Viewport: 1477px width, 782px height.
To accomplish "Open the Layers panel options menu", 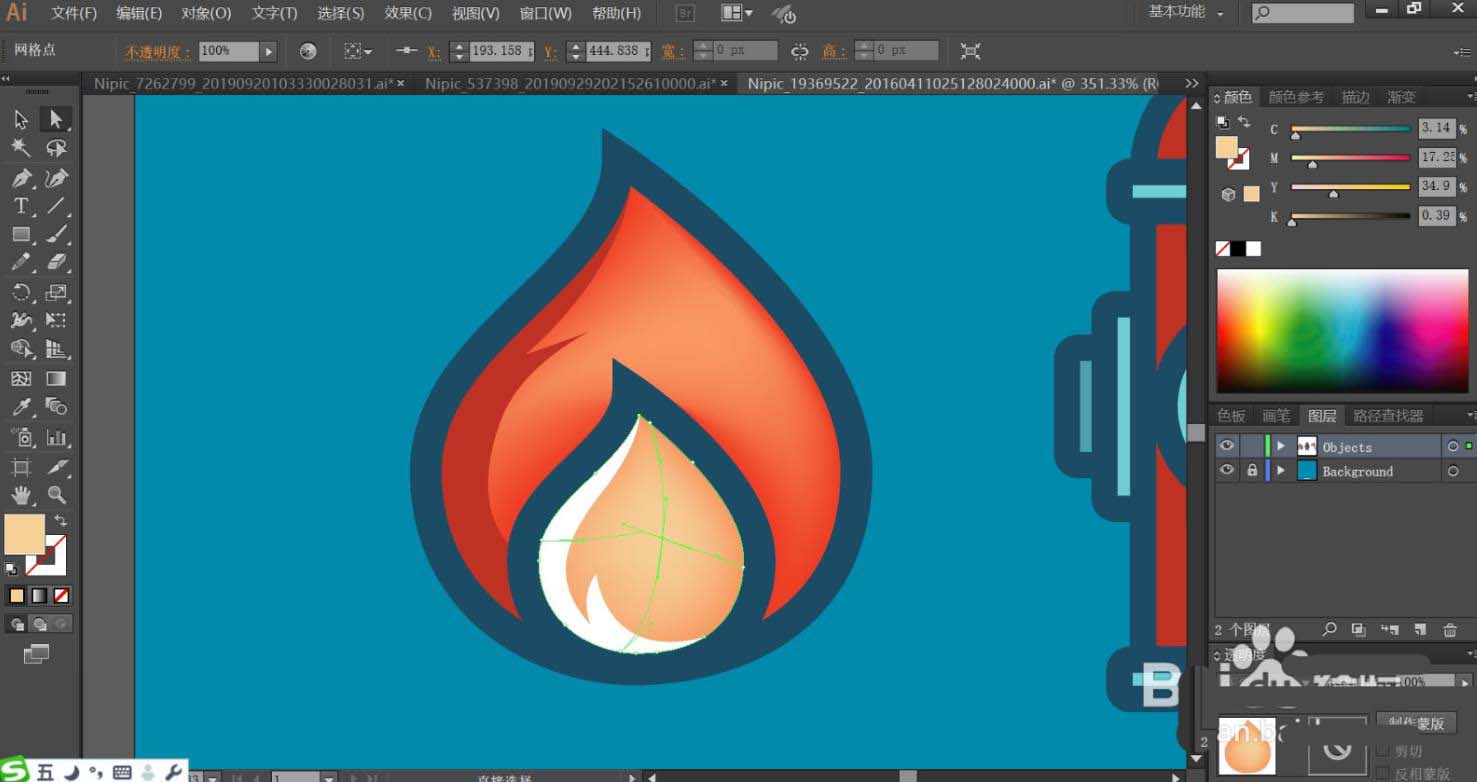I will pyautogui.click(x=1469, y=415).
